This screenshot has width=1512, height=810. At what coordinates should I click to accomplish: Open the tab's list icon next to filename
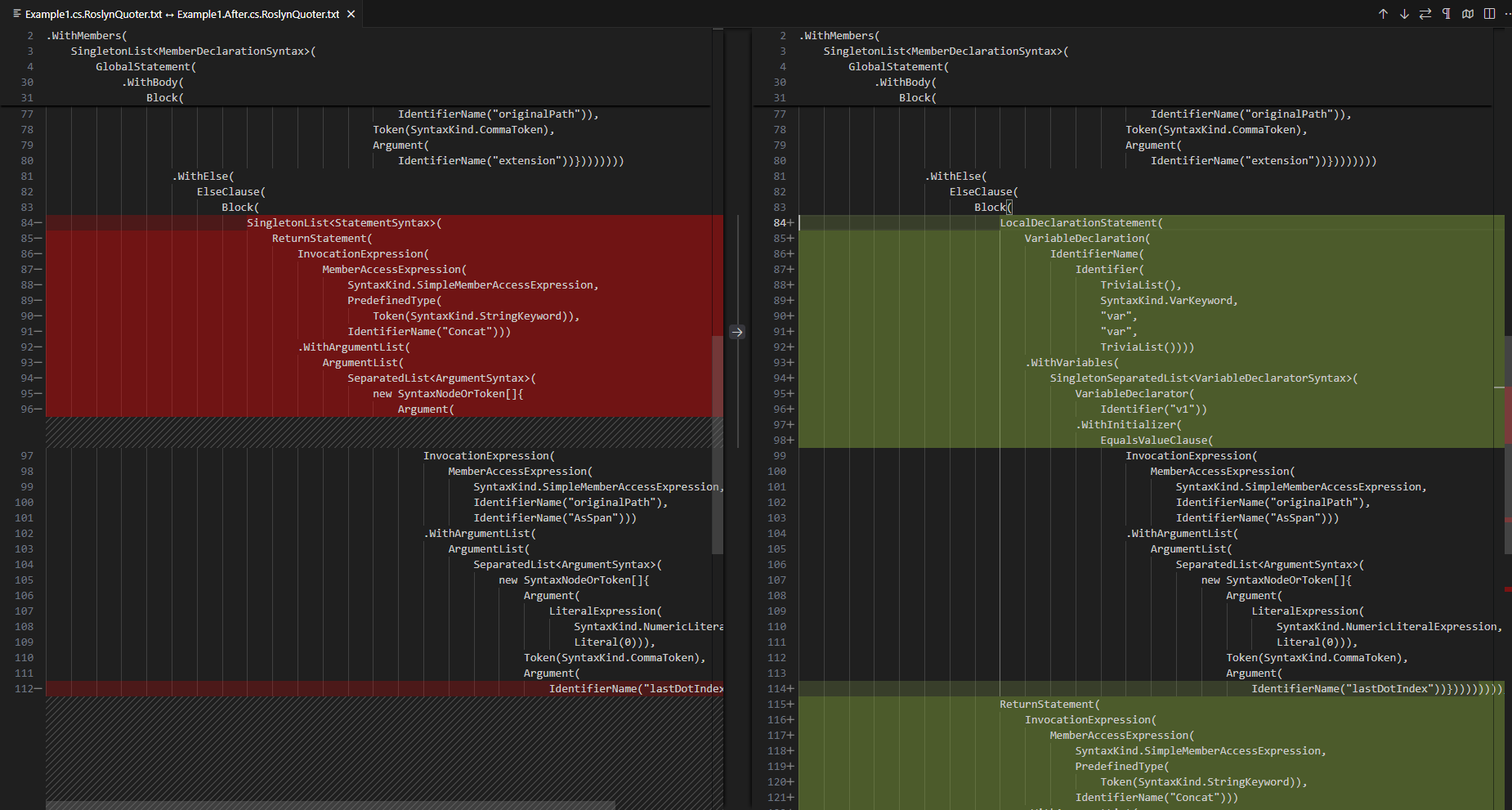(16, 14)
